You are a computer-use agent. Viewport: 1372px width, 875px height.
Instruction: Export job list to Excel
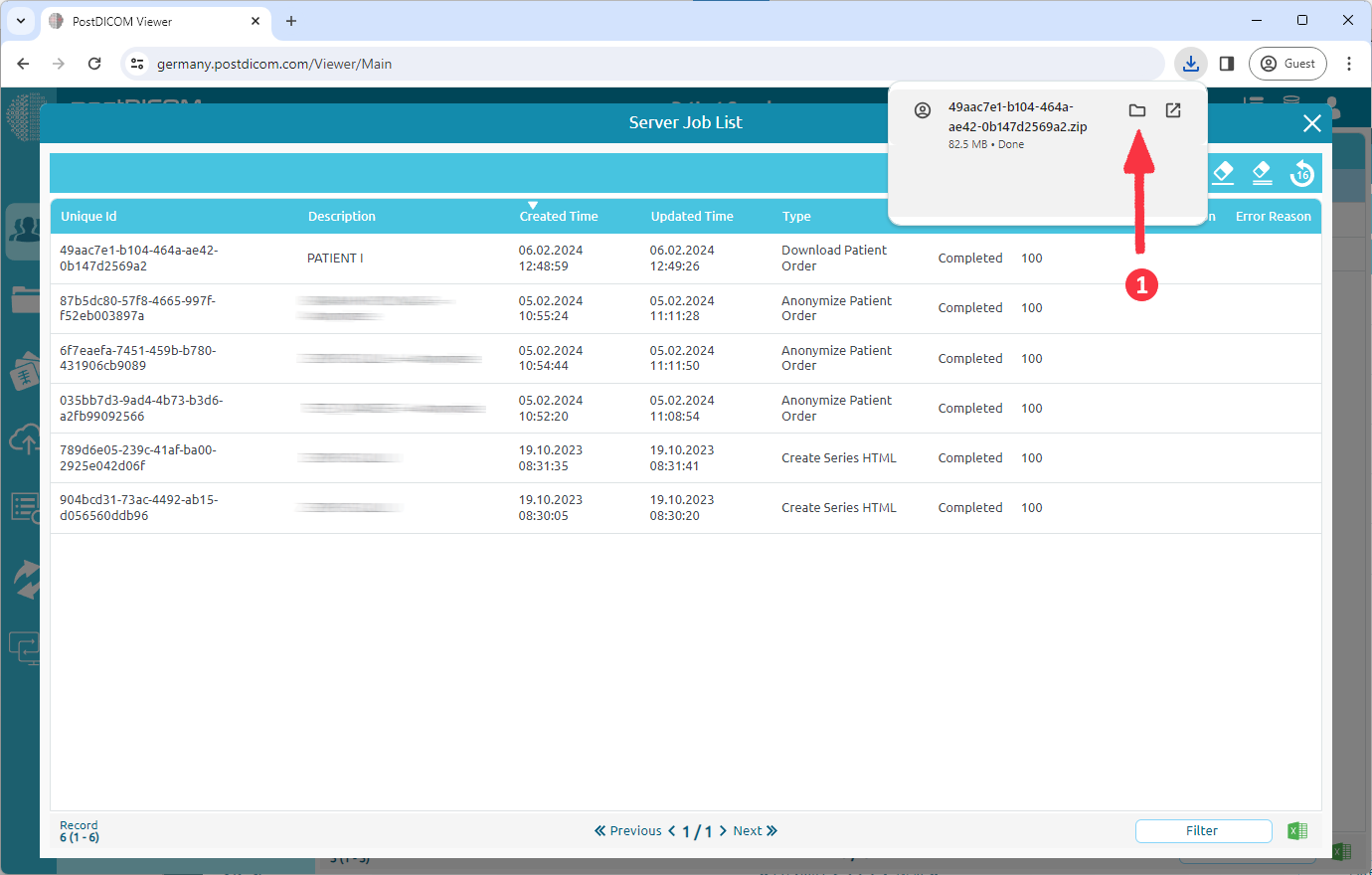pos(1297,831)
